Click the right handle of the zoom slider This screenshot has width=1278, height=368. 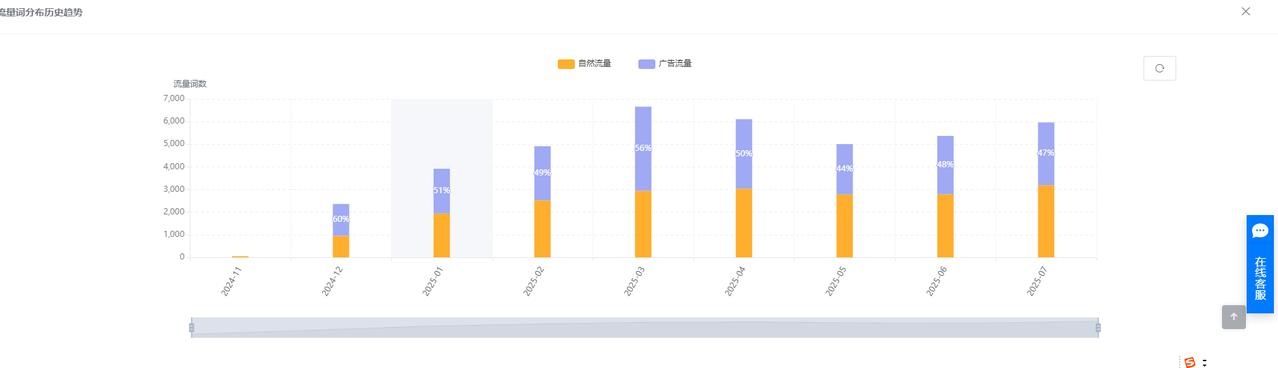click(x=1098, y=328)
